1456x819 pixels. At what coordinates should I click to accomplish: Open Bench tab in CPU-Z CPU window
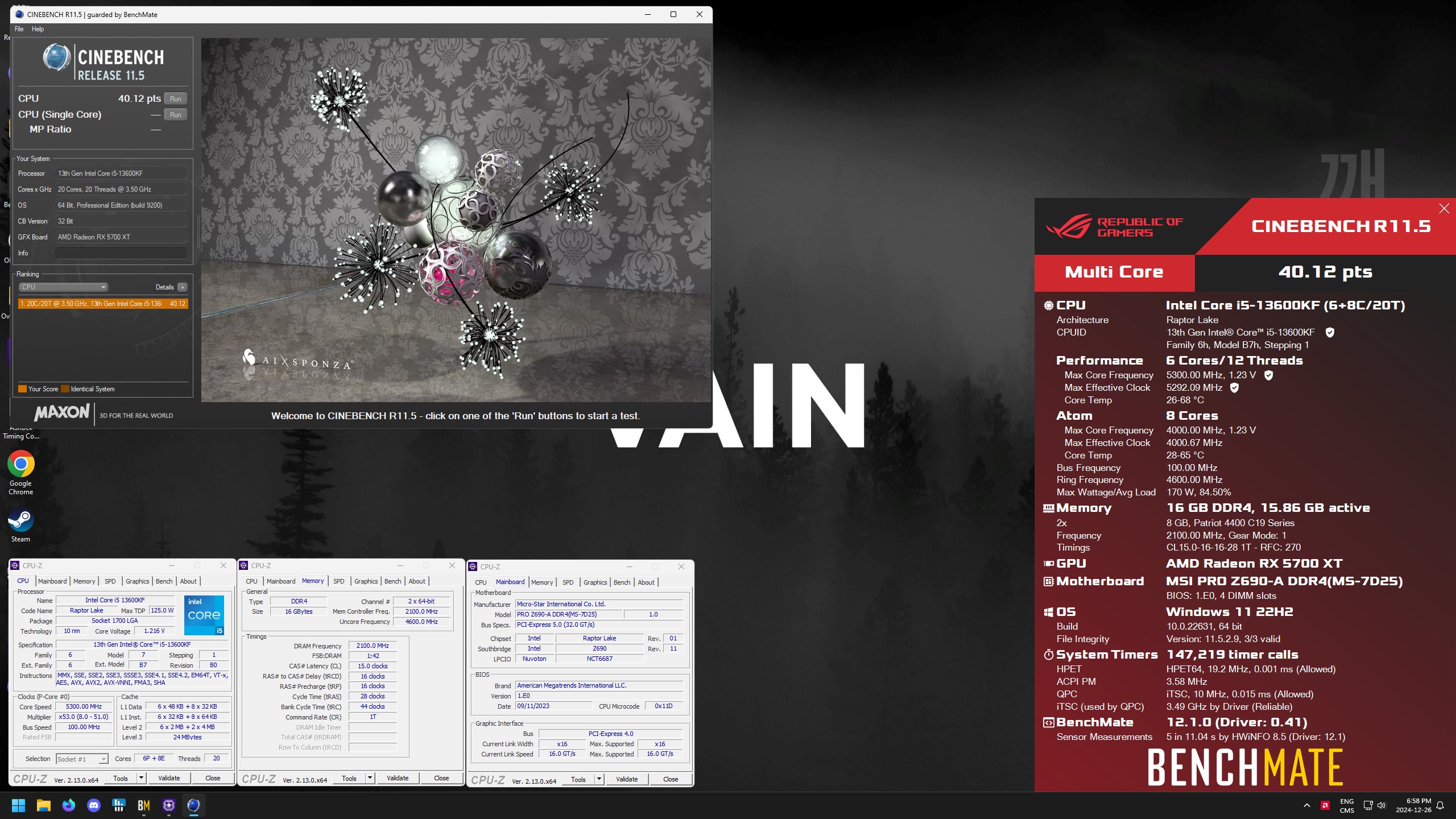(x=164, y=581)
